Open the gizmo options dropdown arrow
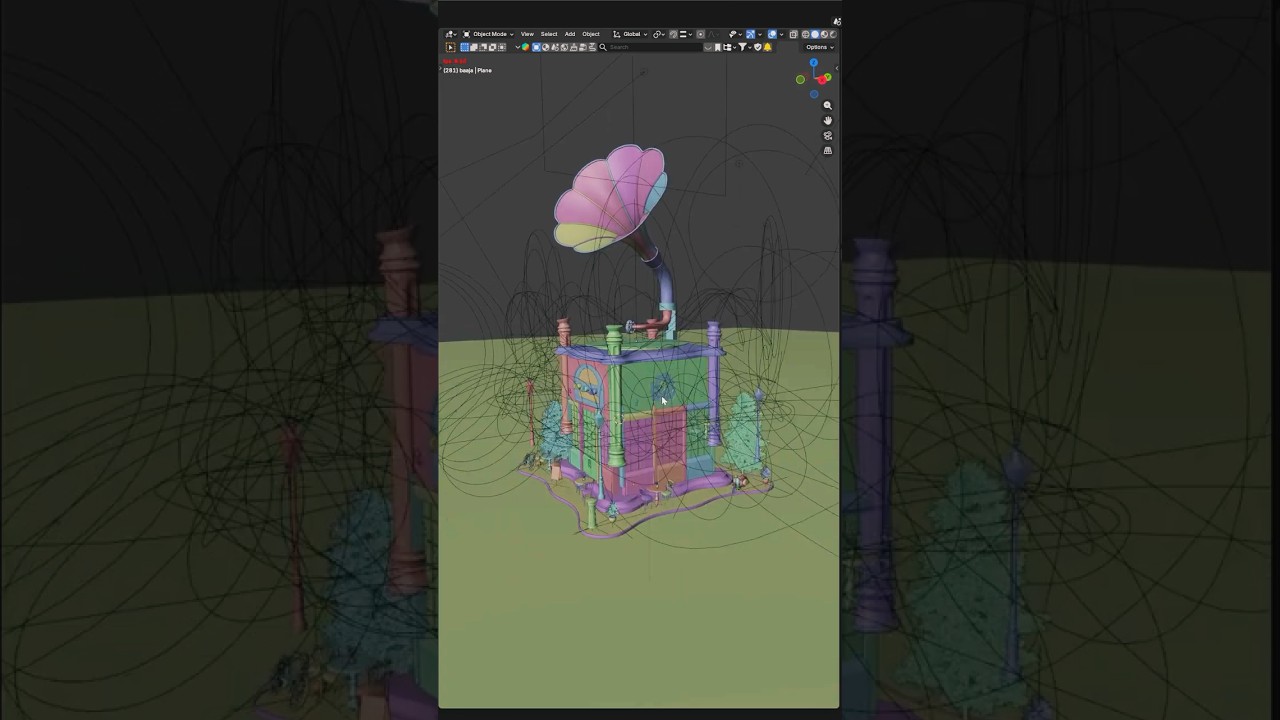The image size is (1280, 720). (760, 34)
